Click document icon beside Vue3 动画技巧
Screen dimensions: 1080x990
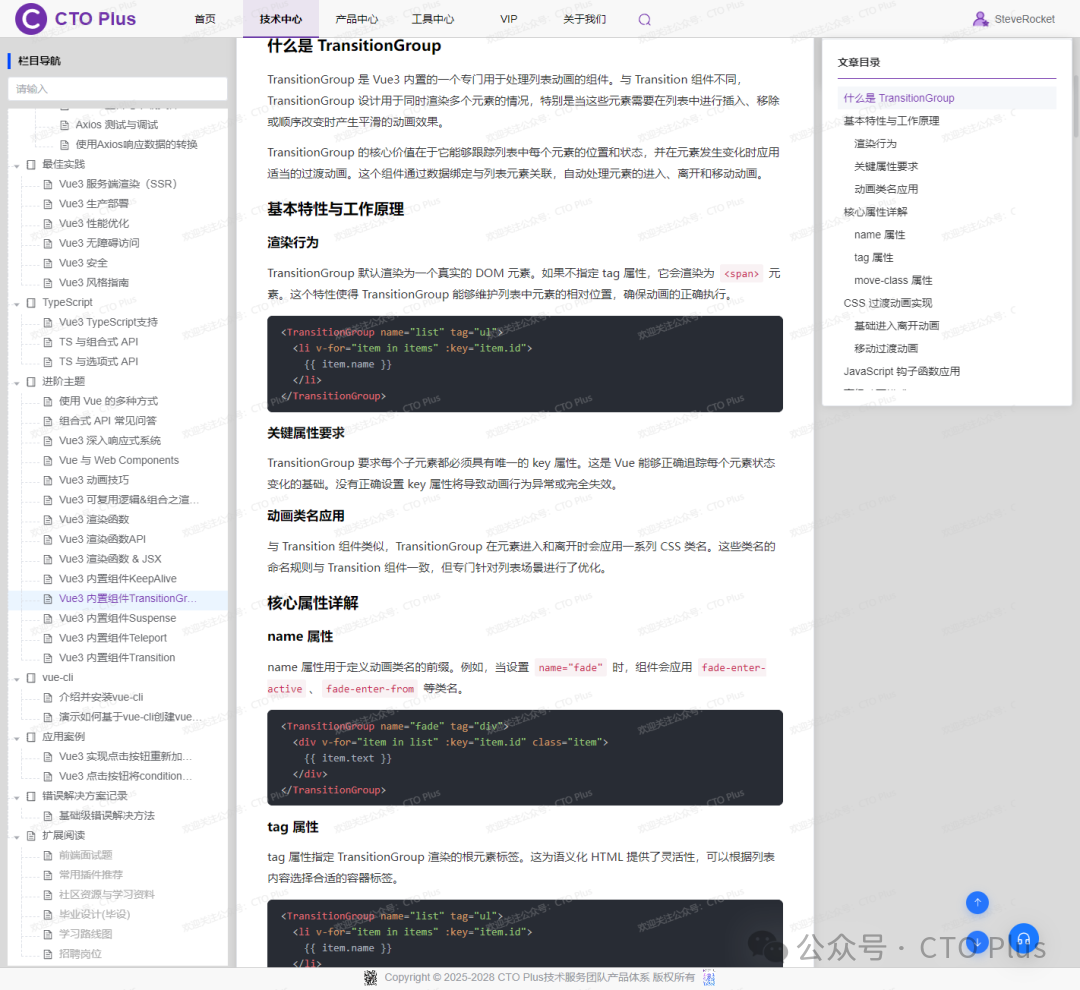(48, 480)
